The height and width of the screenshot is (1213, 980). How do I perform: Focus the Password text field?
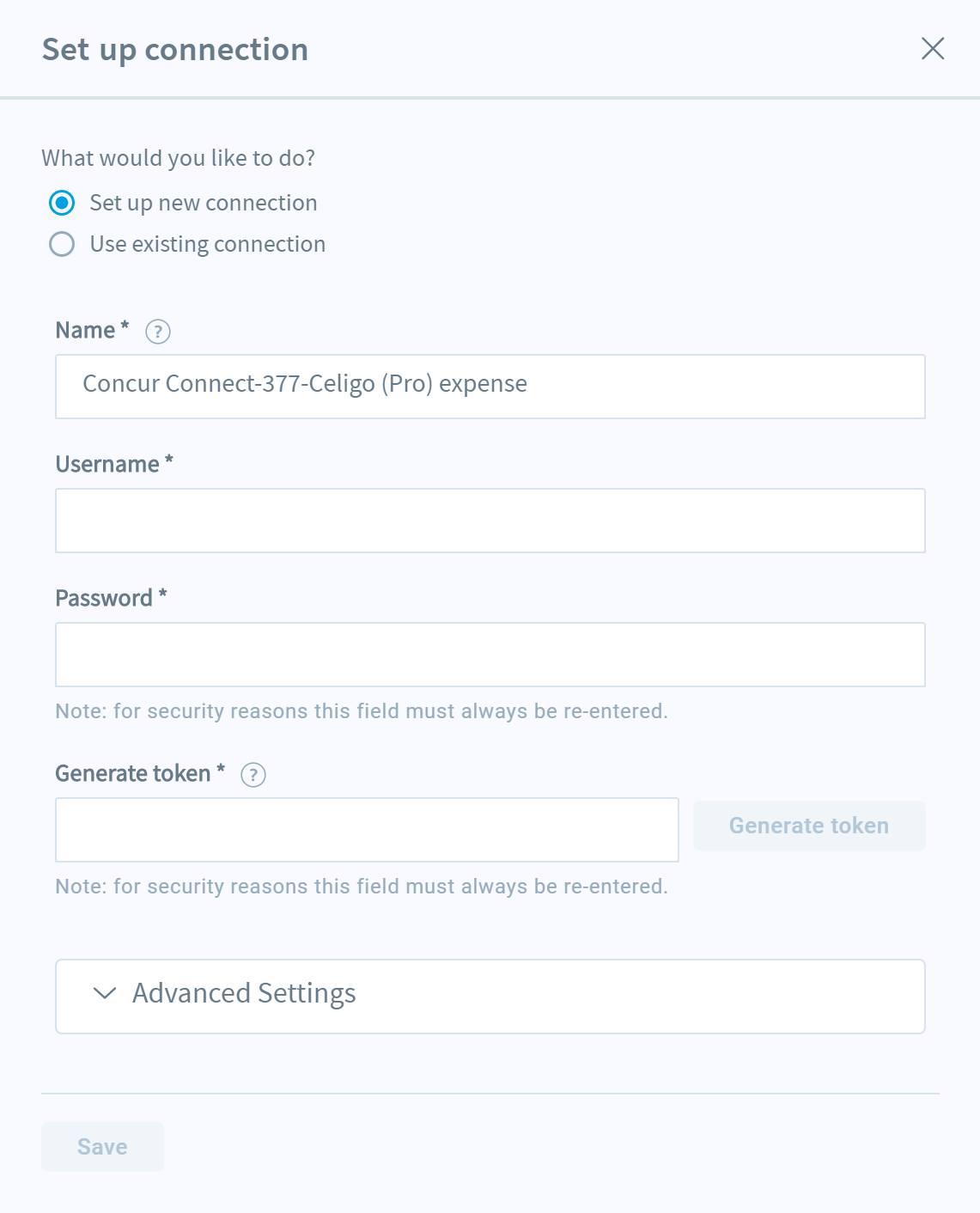click(490, 655)
